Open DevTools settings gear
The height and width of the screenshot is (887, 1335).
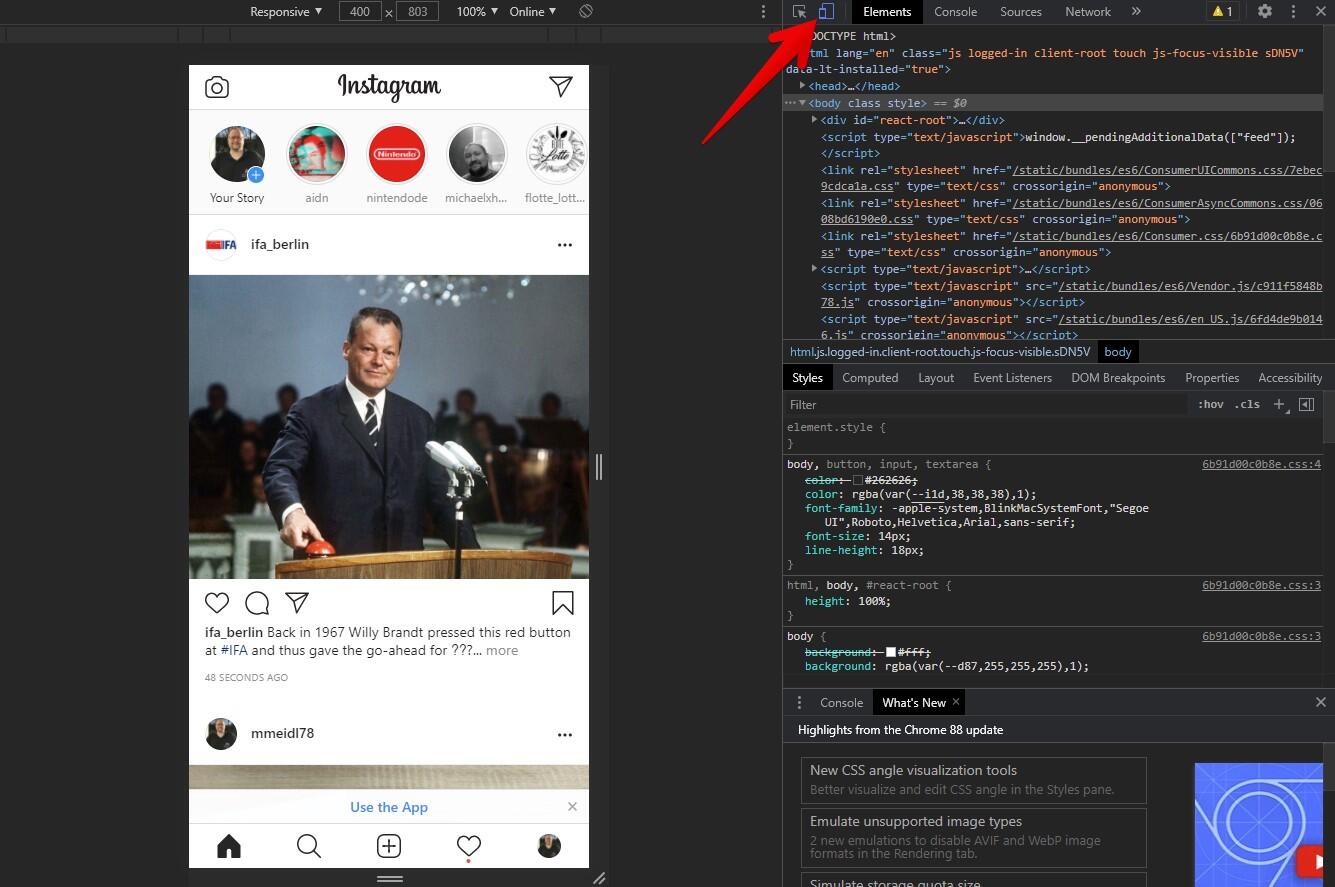click(1265, 11)
